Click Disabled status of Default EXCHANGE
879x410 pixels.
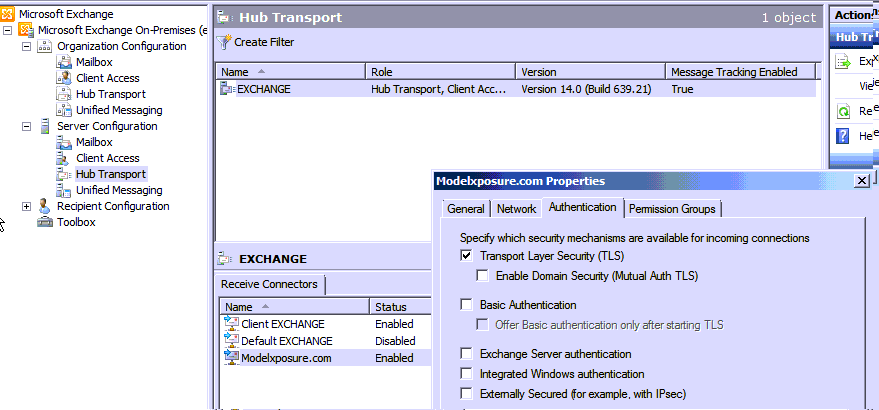(x=395, y=341)
